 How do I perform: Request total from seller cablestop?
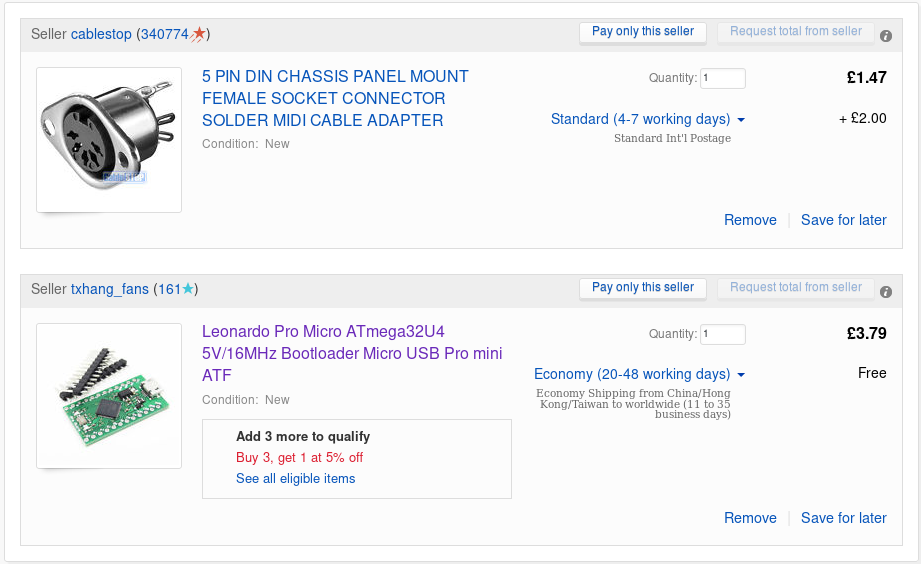coord(795,32)
